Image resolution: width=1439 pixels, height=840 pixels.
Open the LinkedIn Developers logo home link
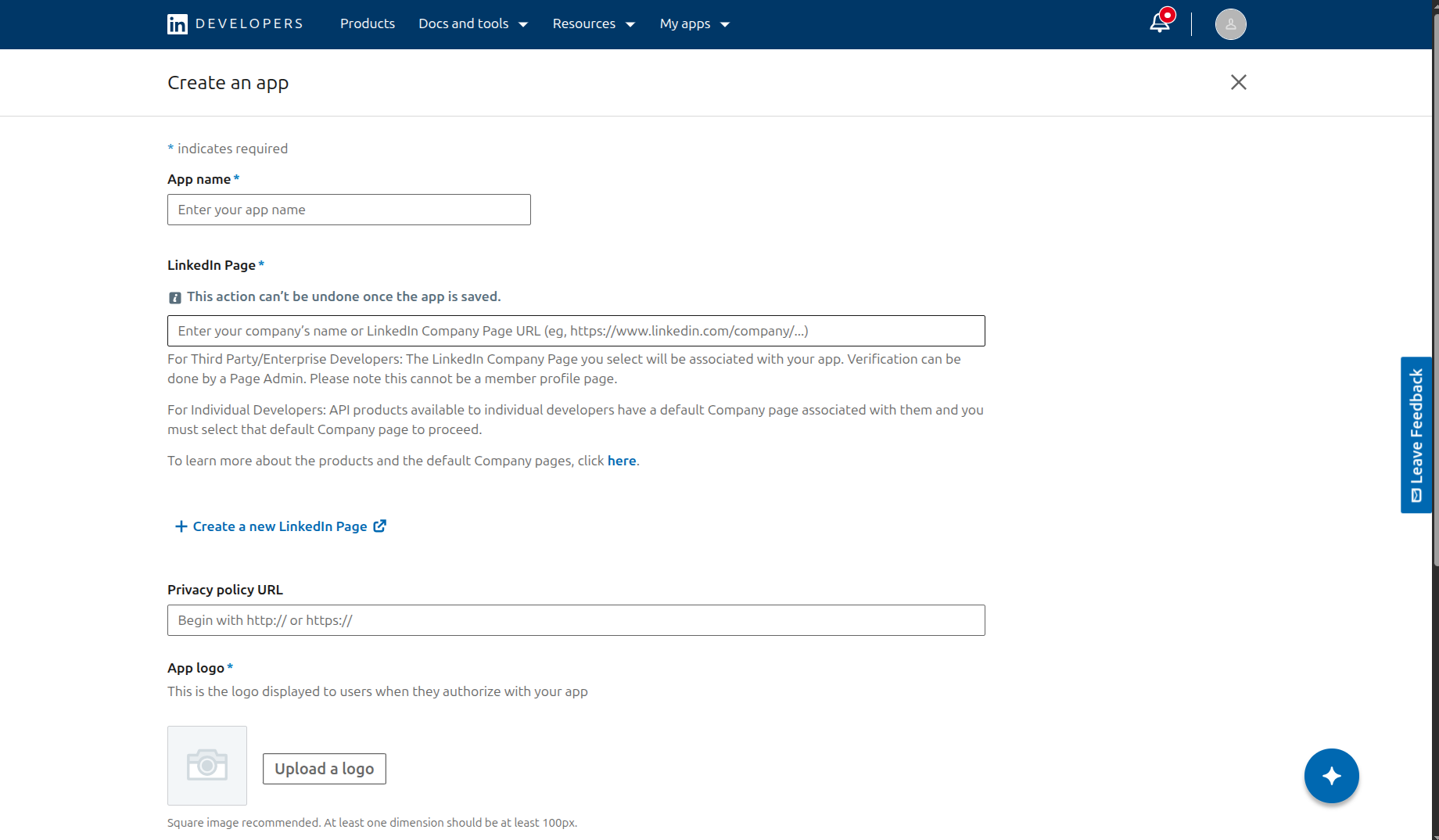[235, 23]
